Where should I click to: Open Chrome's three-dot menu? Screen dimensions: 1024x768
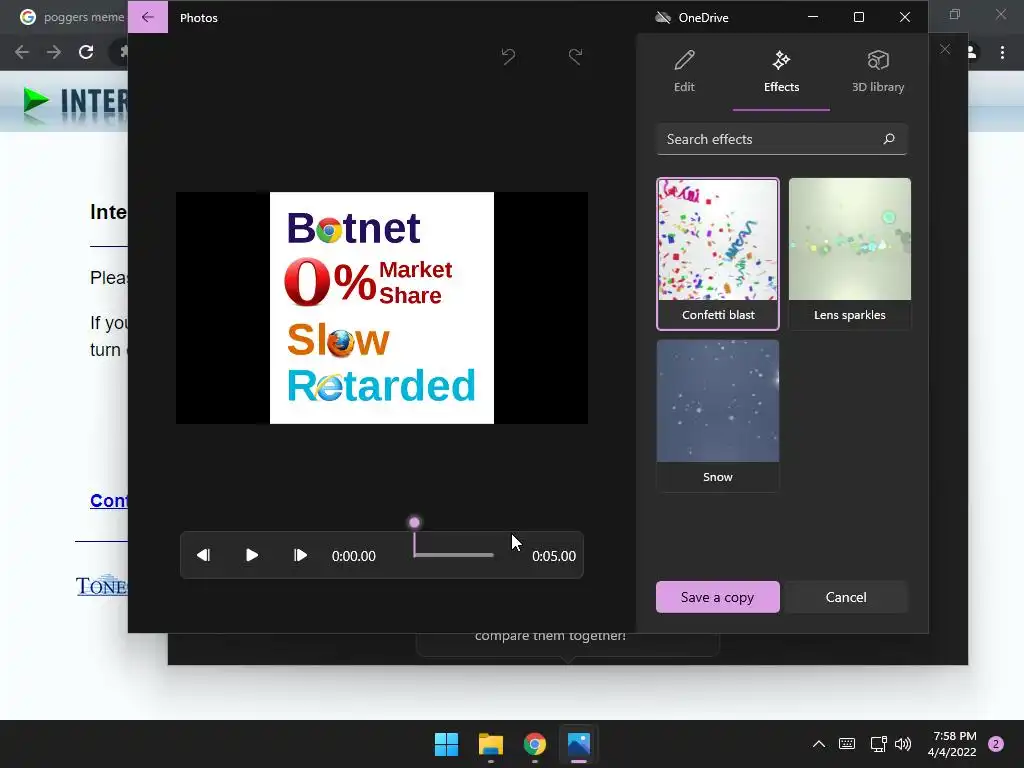tap(1002, 52)
